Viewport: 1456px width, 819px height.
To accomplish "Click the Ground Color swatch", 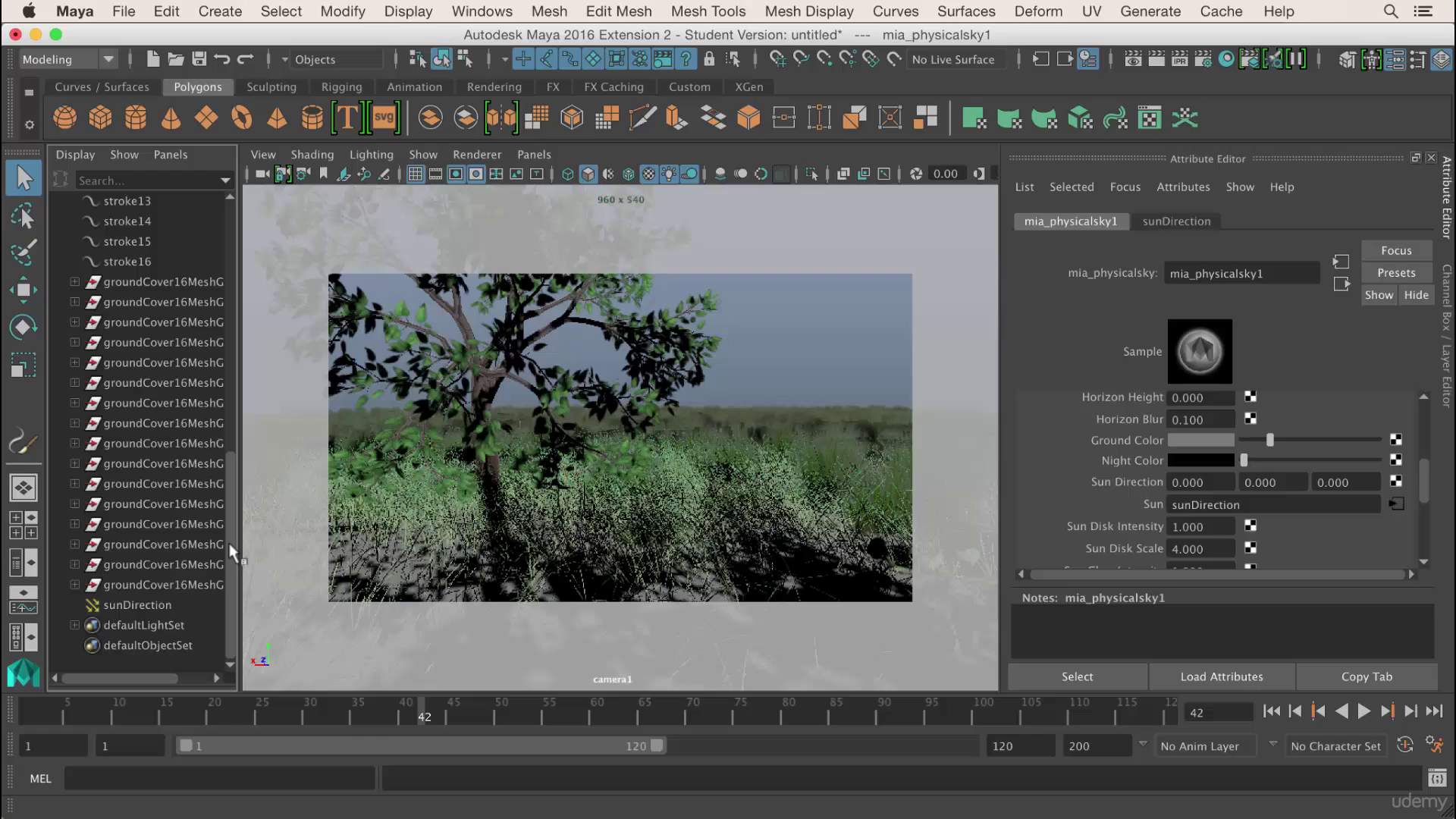I will [x=1200, y=440].
